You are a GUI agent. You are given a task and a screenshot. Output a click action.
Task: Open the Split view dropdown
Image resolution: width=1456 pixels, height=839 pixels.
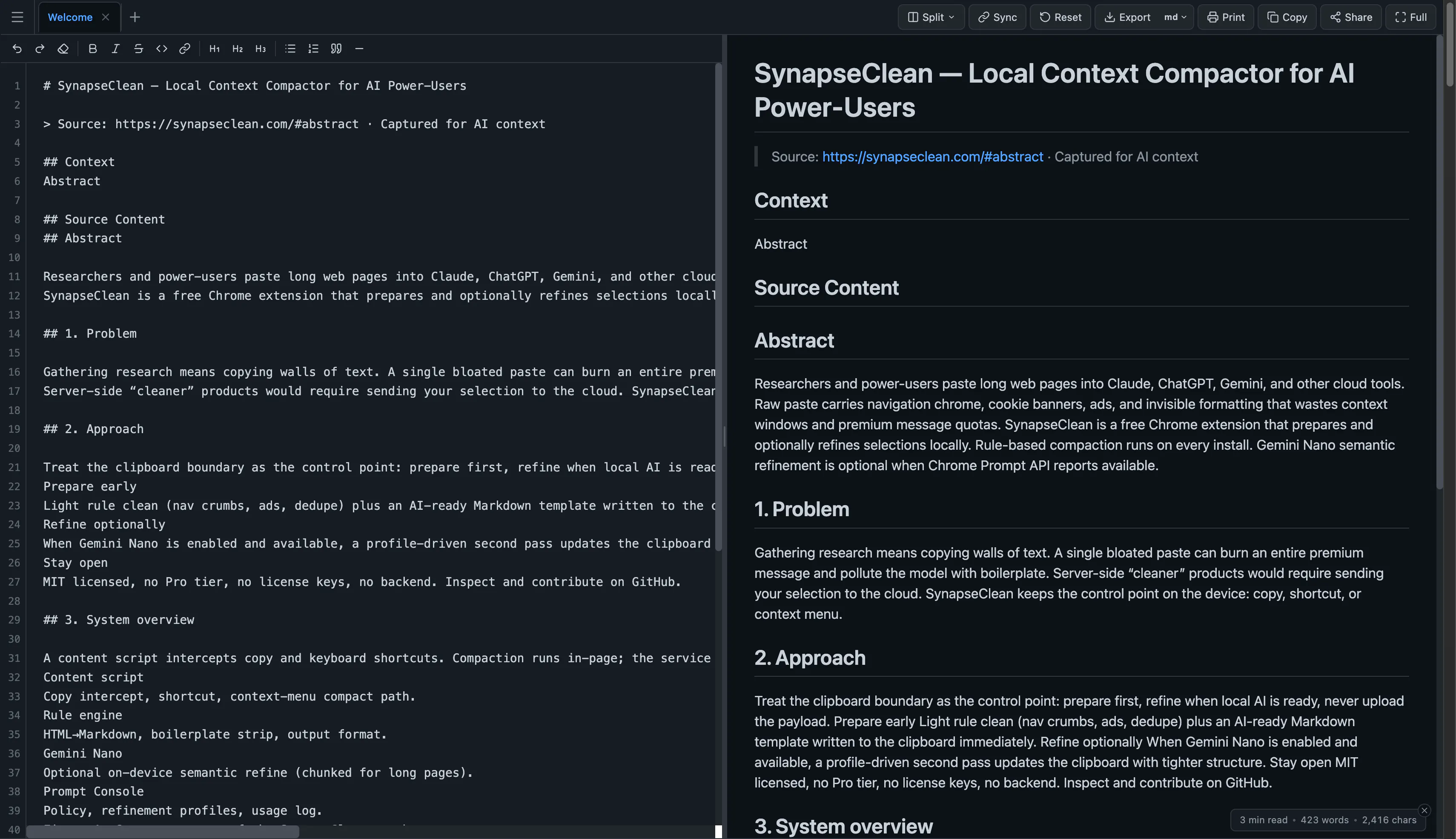(x=931, y=17)
